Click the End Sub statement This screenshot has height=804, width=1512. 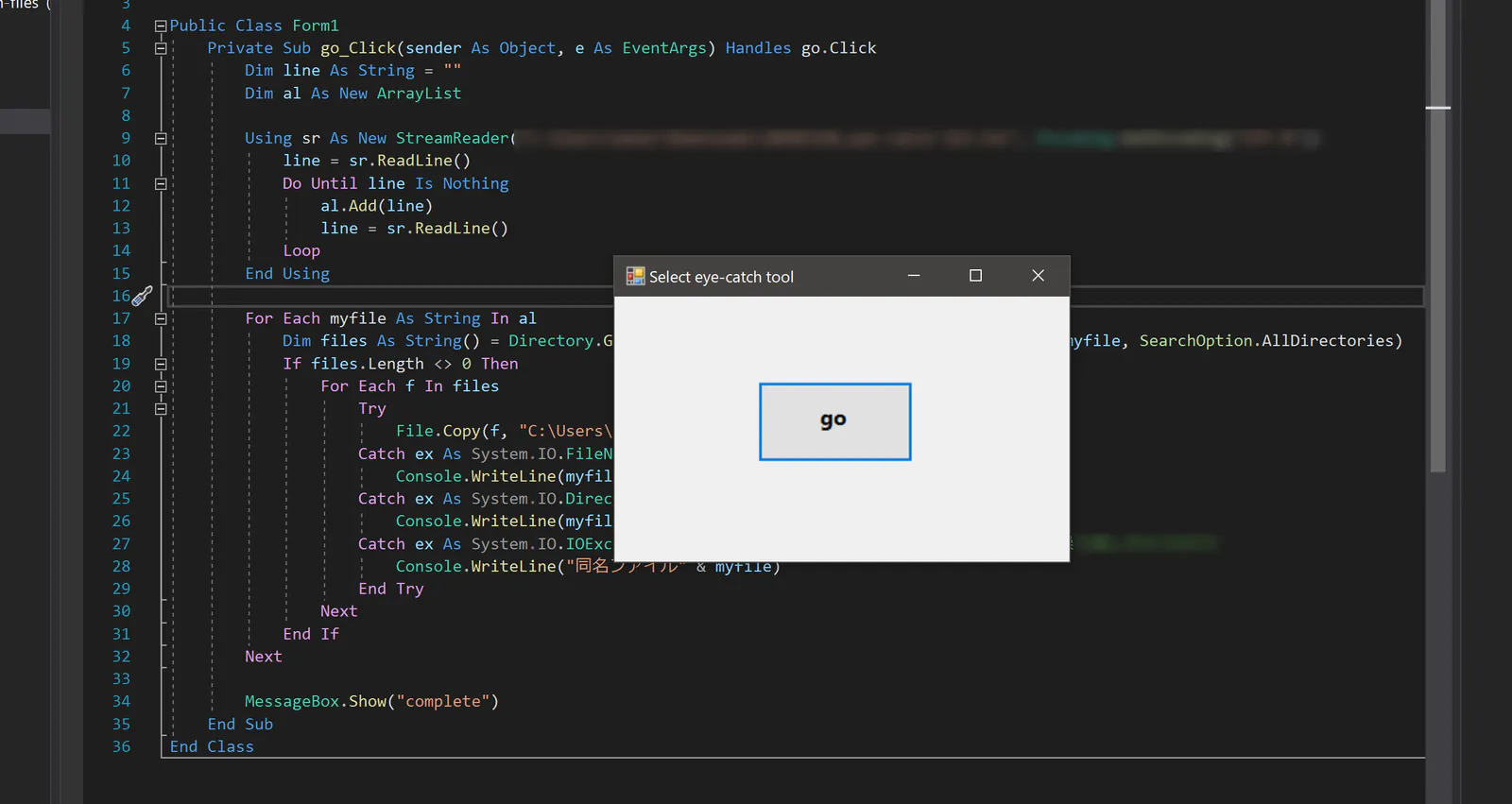coord(240,725)
